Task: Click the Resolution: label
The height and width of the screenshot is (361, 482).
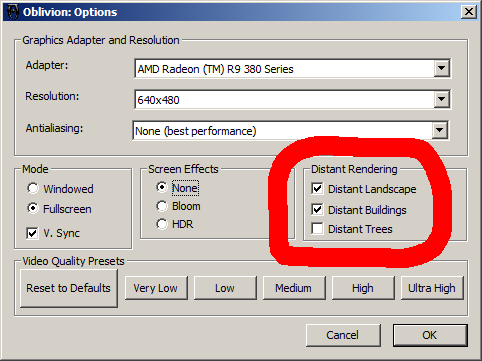Action: click(x=52, y=96)
